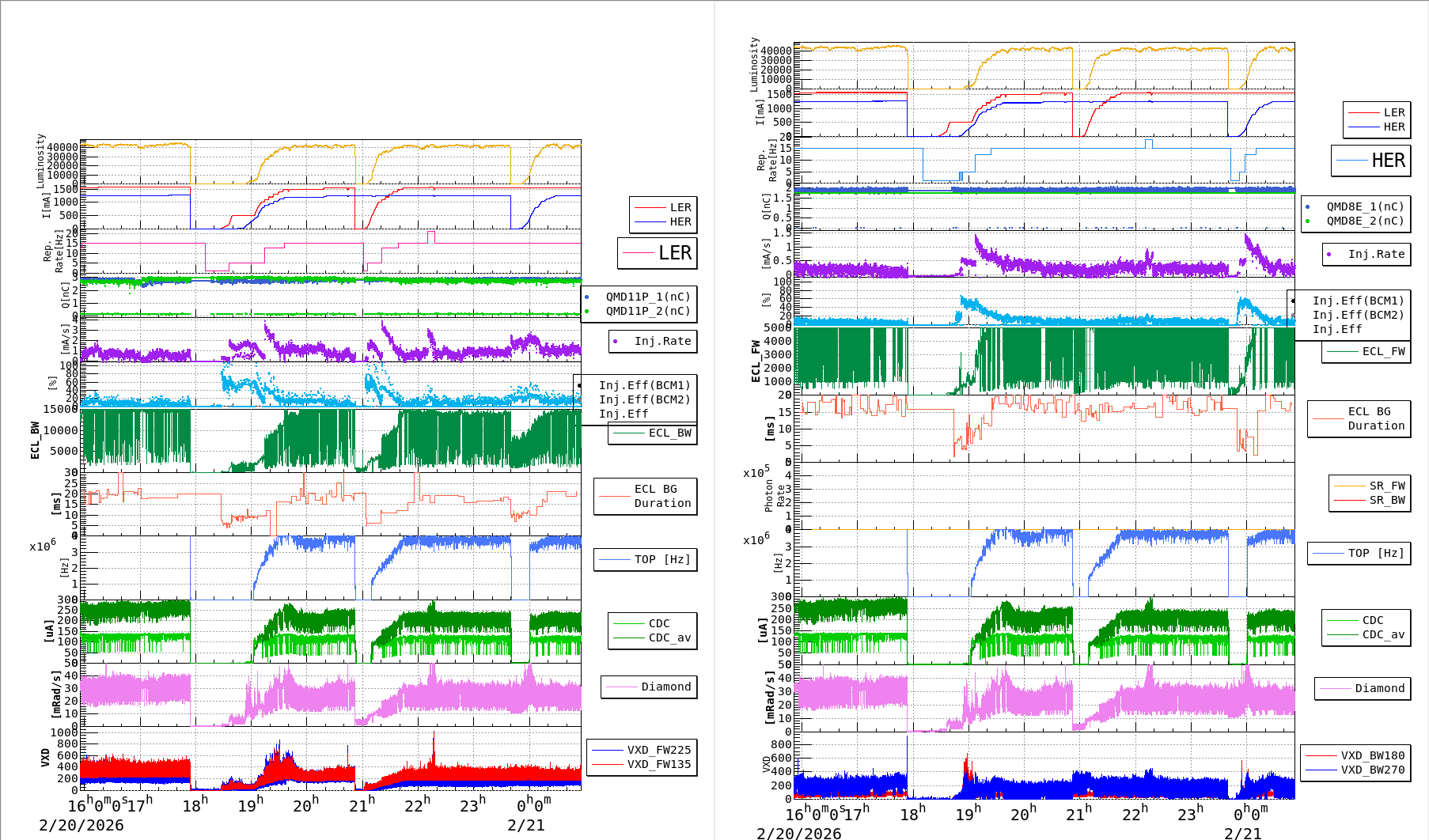The width and height of the screenshot is (1429, 840).
Task: Click the Inj.Eff(BCM1) legend in right panel
Action: point(1358,301)
